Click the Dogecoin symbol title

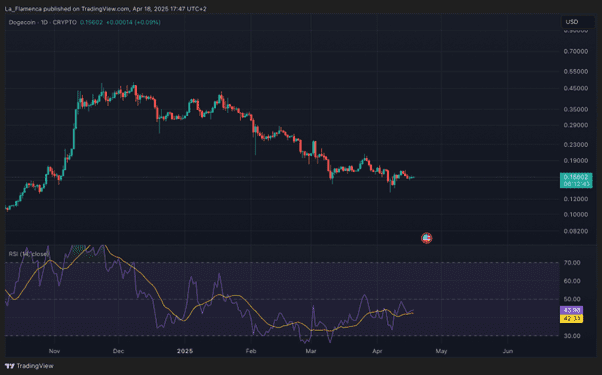(42, 22)
